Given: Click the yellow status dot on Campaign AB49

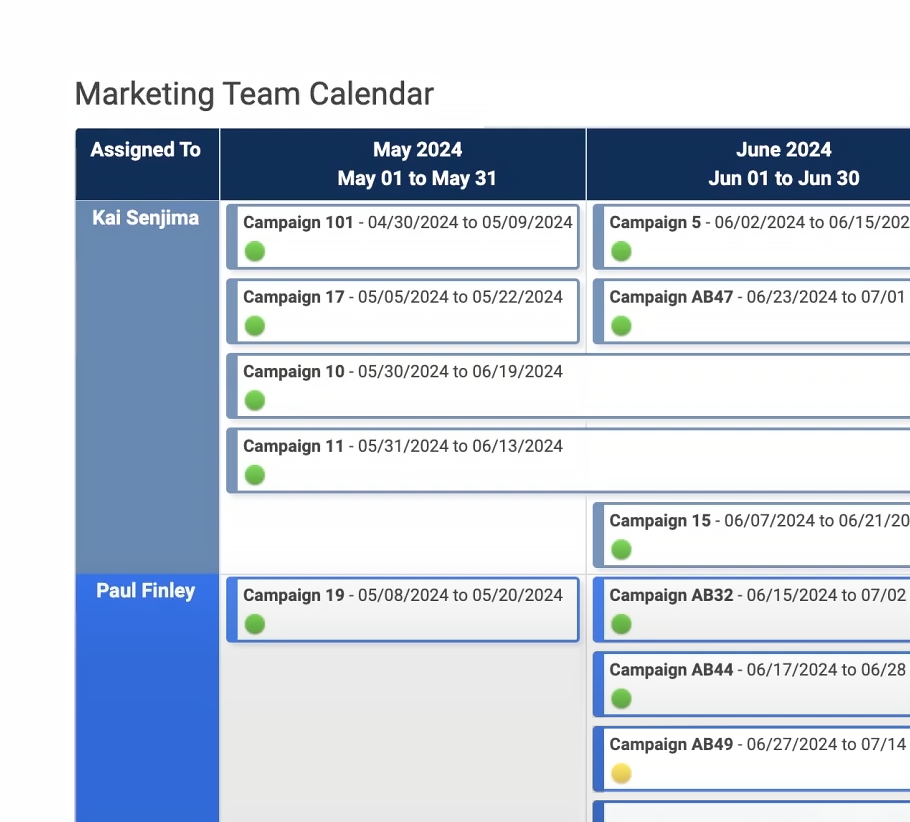Looking at the screenshot, I should [x=621, y=773].
